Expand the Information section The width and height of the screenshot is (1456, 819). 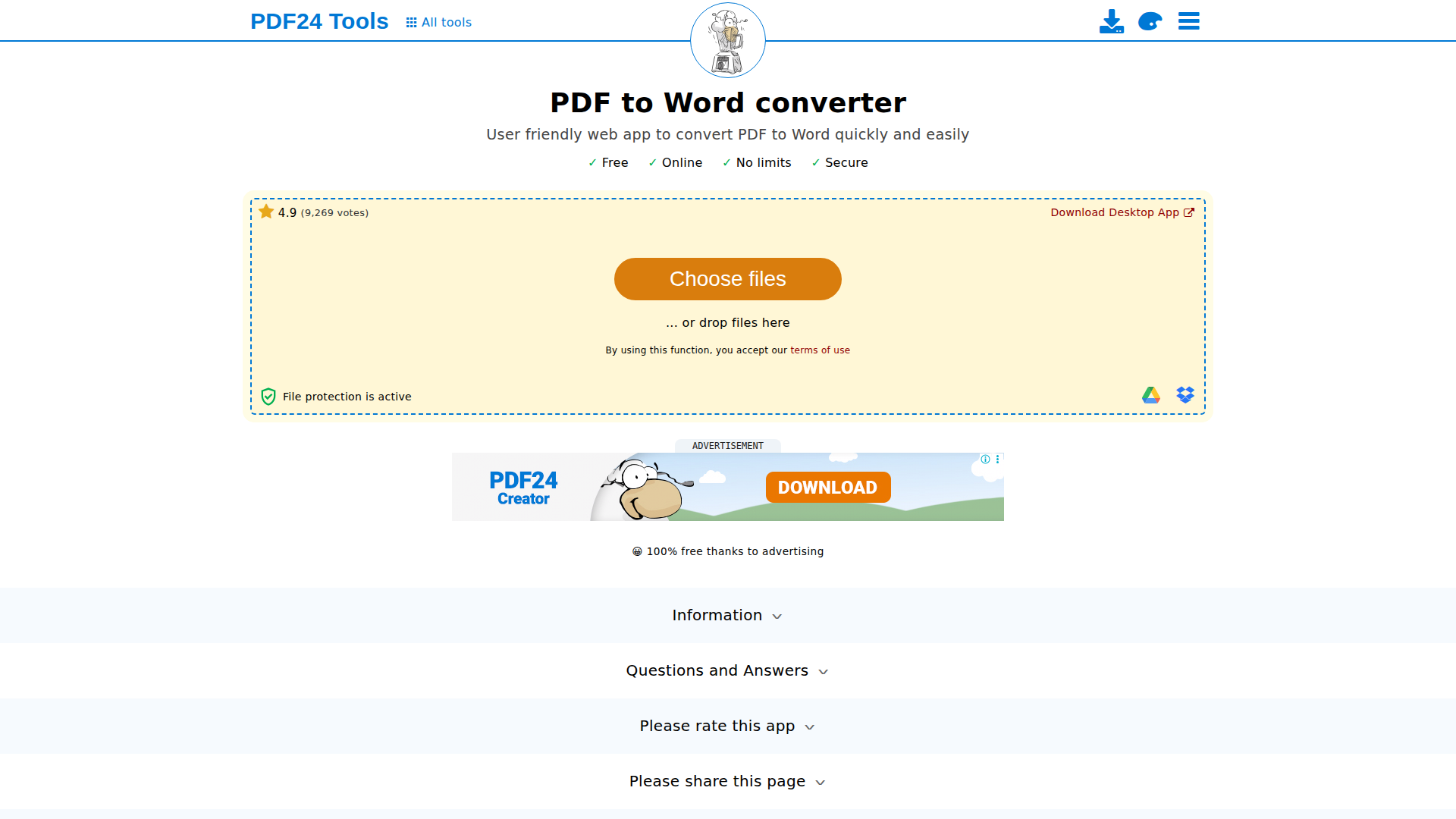pos(726,615)
